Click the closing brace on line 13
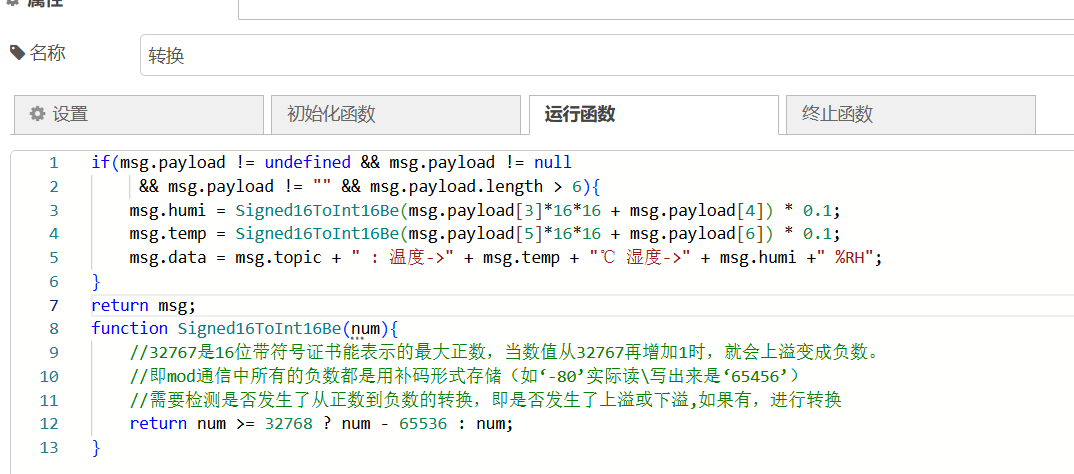Viewport: 1074px width, 474px height. click(x=96, y=447)
